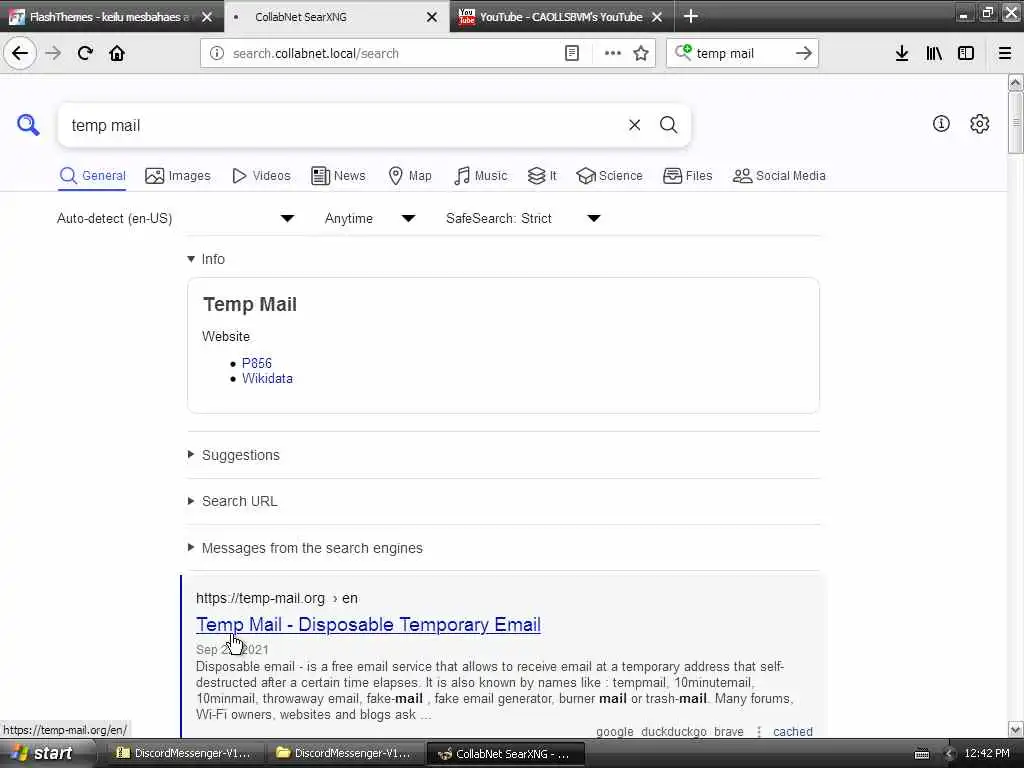The height and width of the screenshot is (768, 1024).
Task: Go to the browser home page
Action: [117, 53]
